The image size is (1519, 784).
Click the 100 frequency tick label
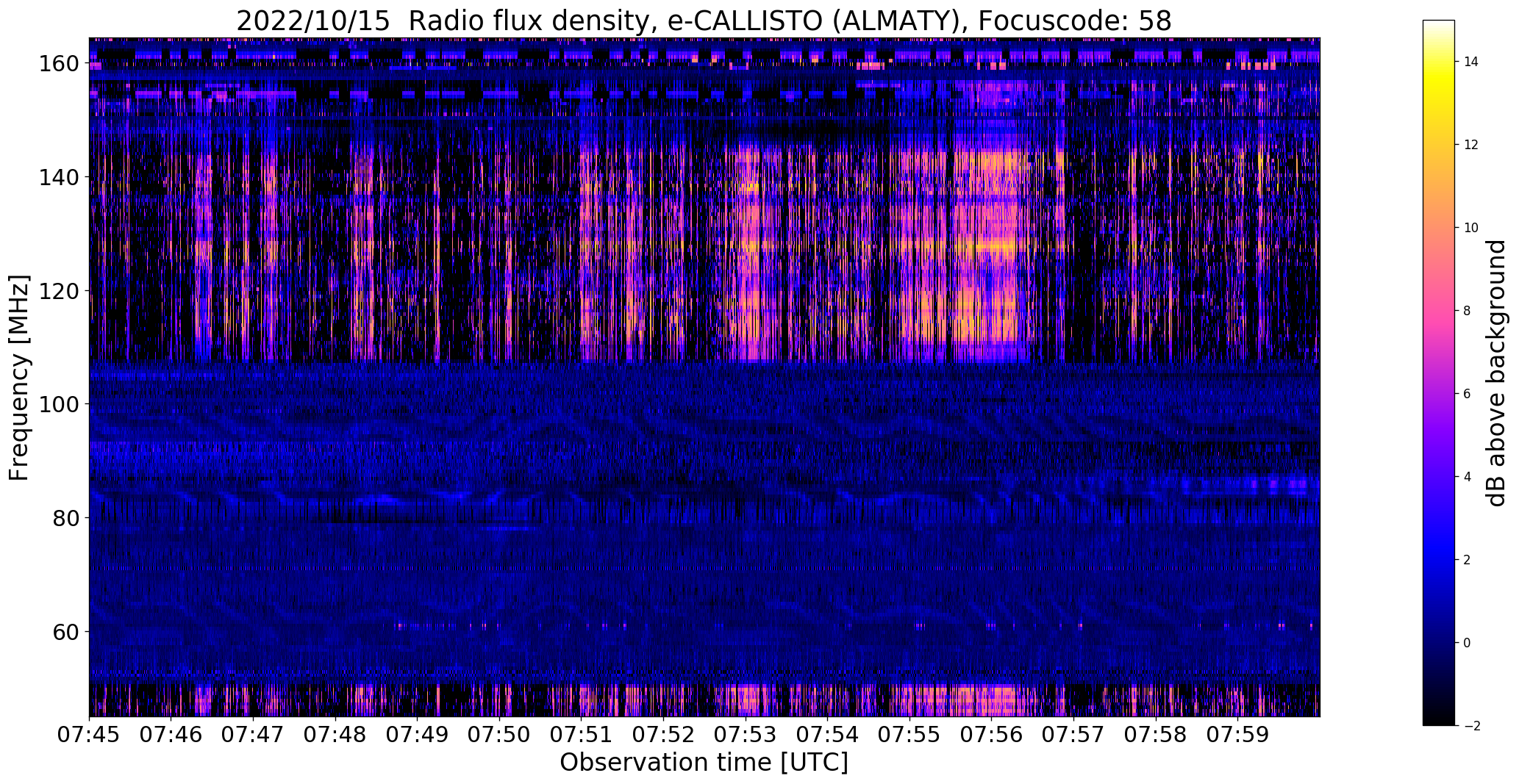click(60, 404)
